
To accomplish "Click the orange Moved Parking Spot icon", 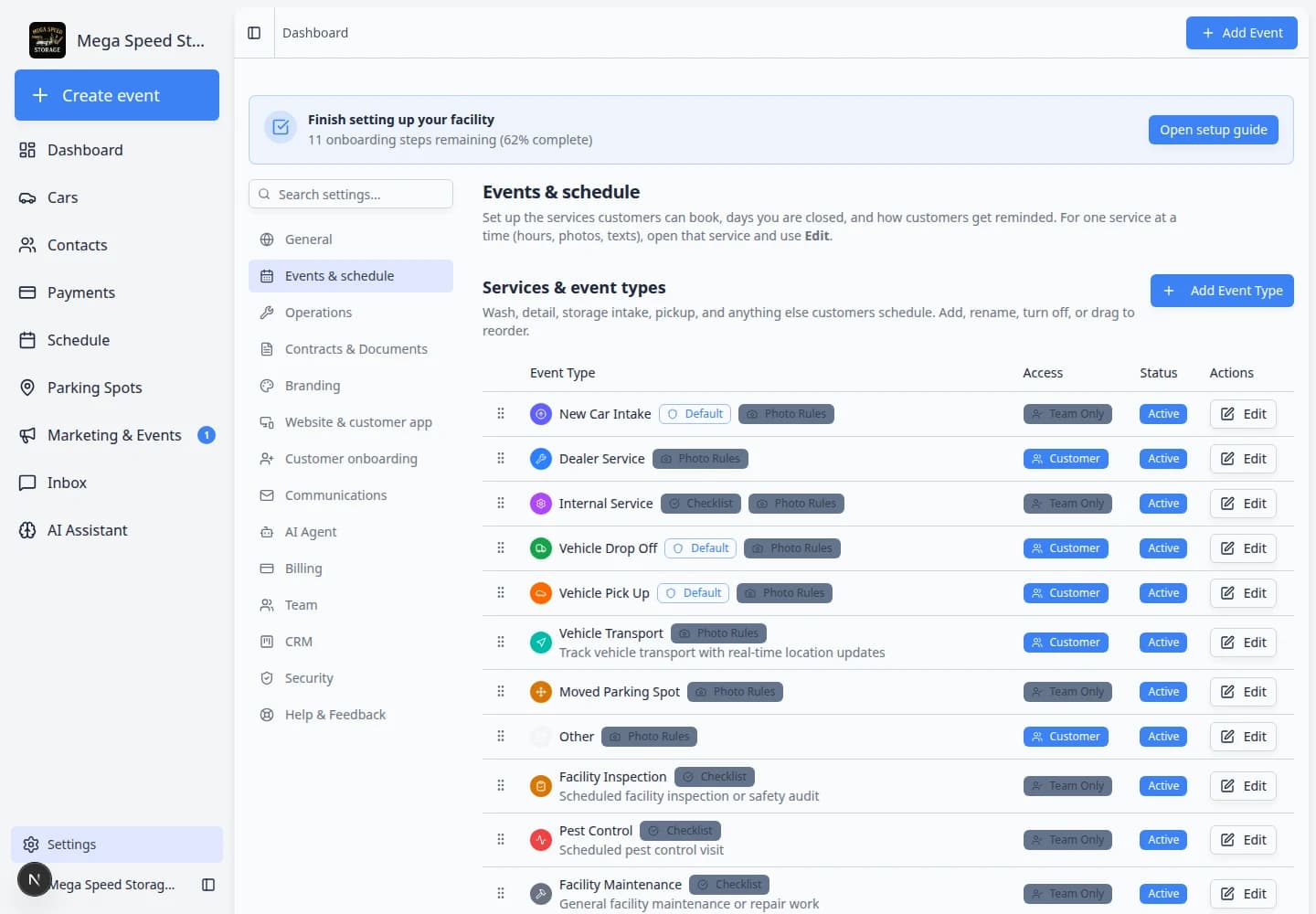I will pyautogui.click(x=541, y=692).
